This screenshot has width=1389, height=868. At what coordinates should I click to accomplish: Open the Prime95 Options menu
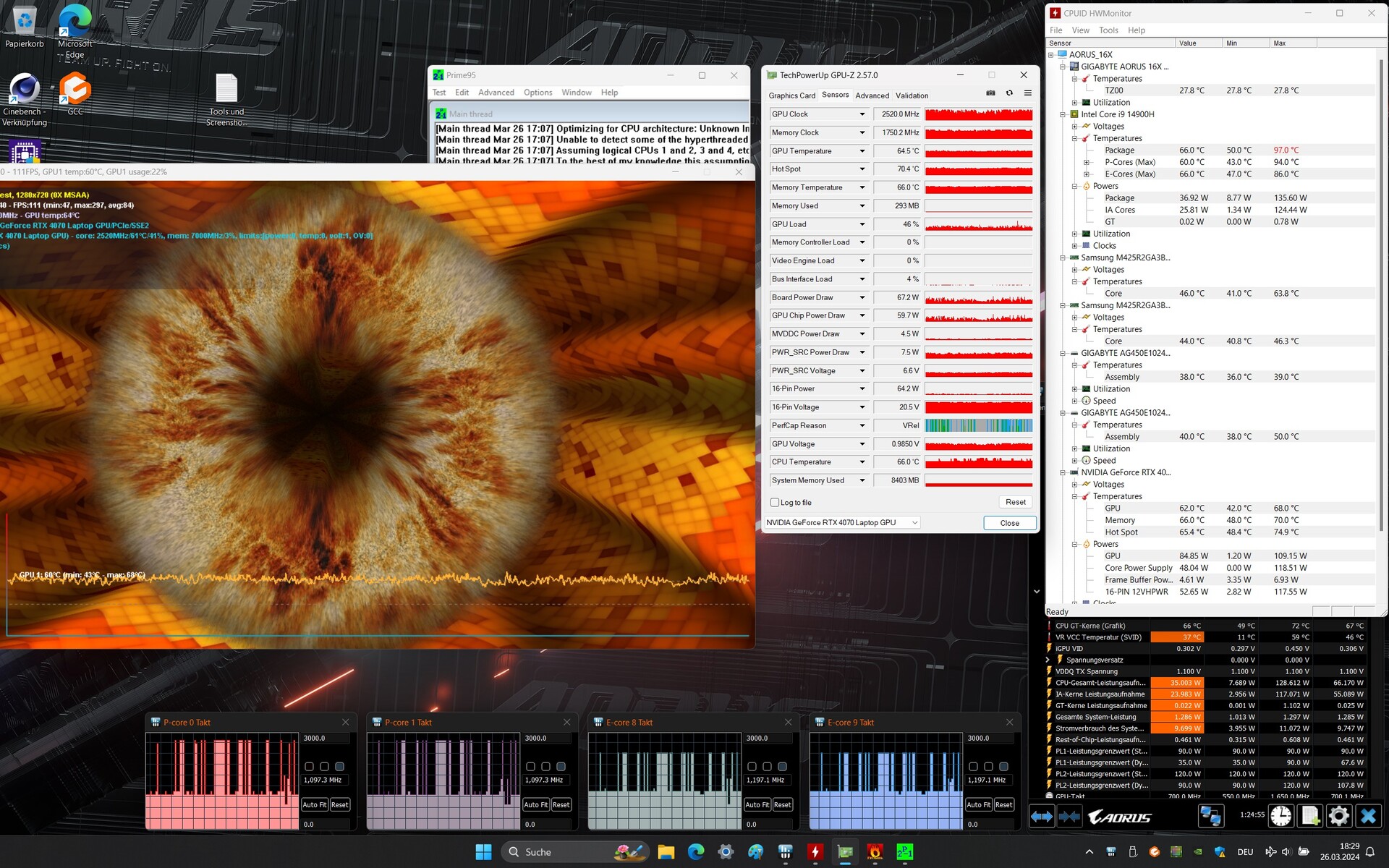click(538, 93)
